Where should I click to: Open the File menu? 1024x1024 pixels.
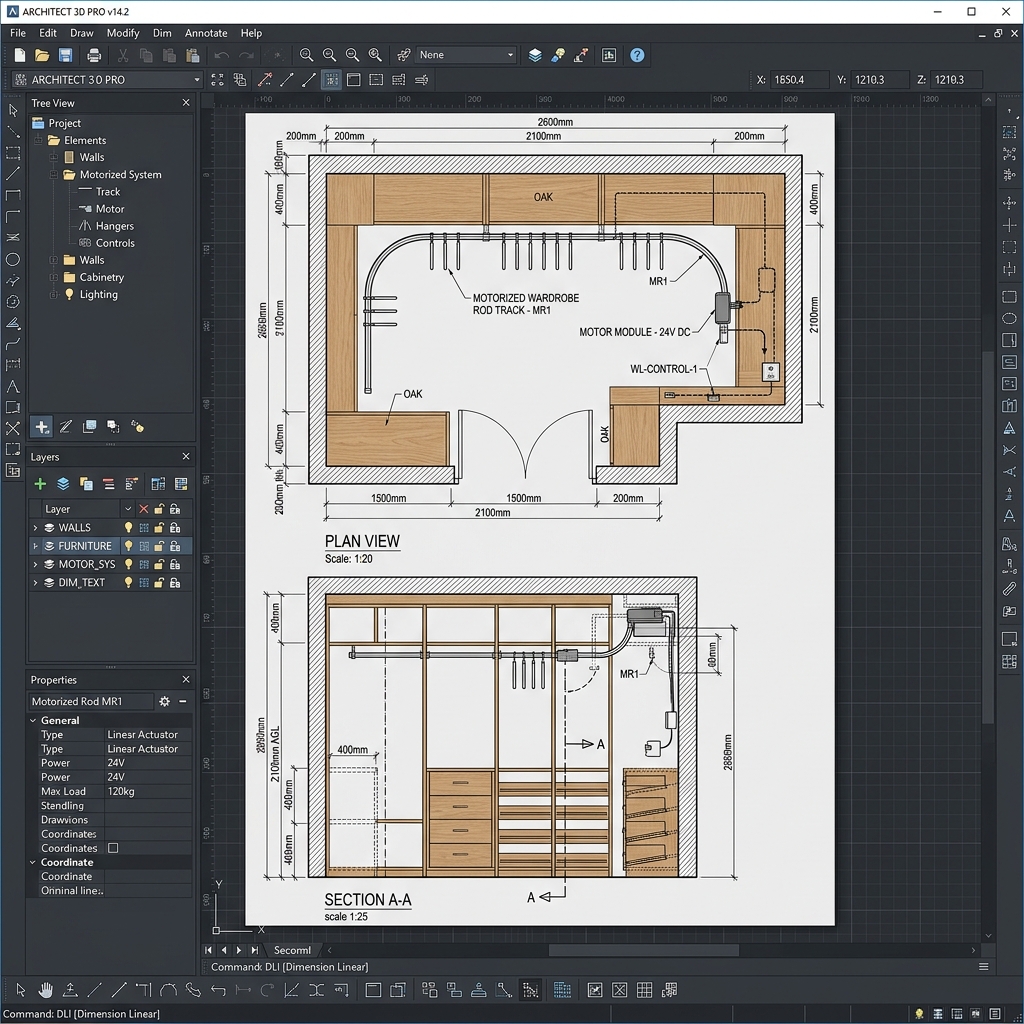coord(18,33)
